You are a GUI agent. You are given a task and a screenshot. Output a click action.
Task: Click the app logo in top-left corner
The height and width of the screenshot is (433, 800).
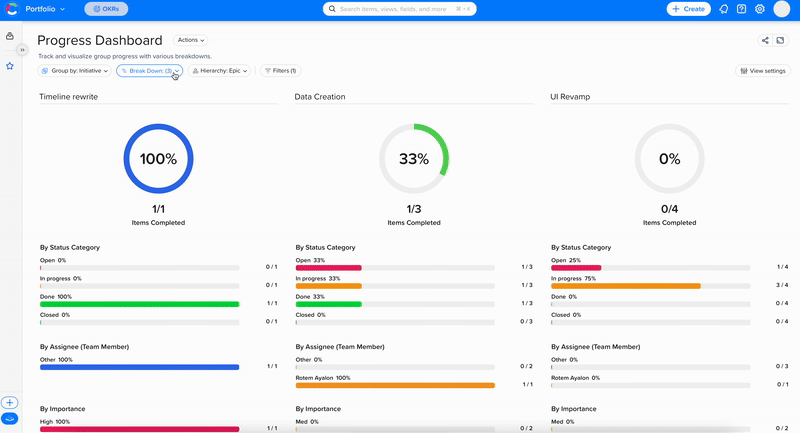[x=12, y=9]
